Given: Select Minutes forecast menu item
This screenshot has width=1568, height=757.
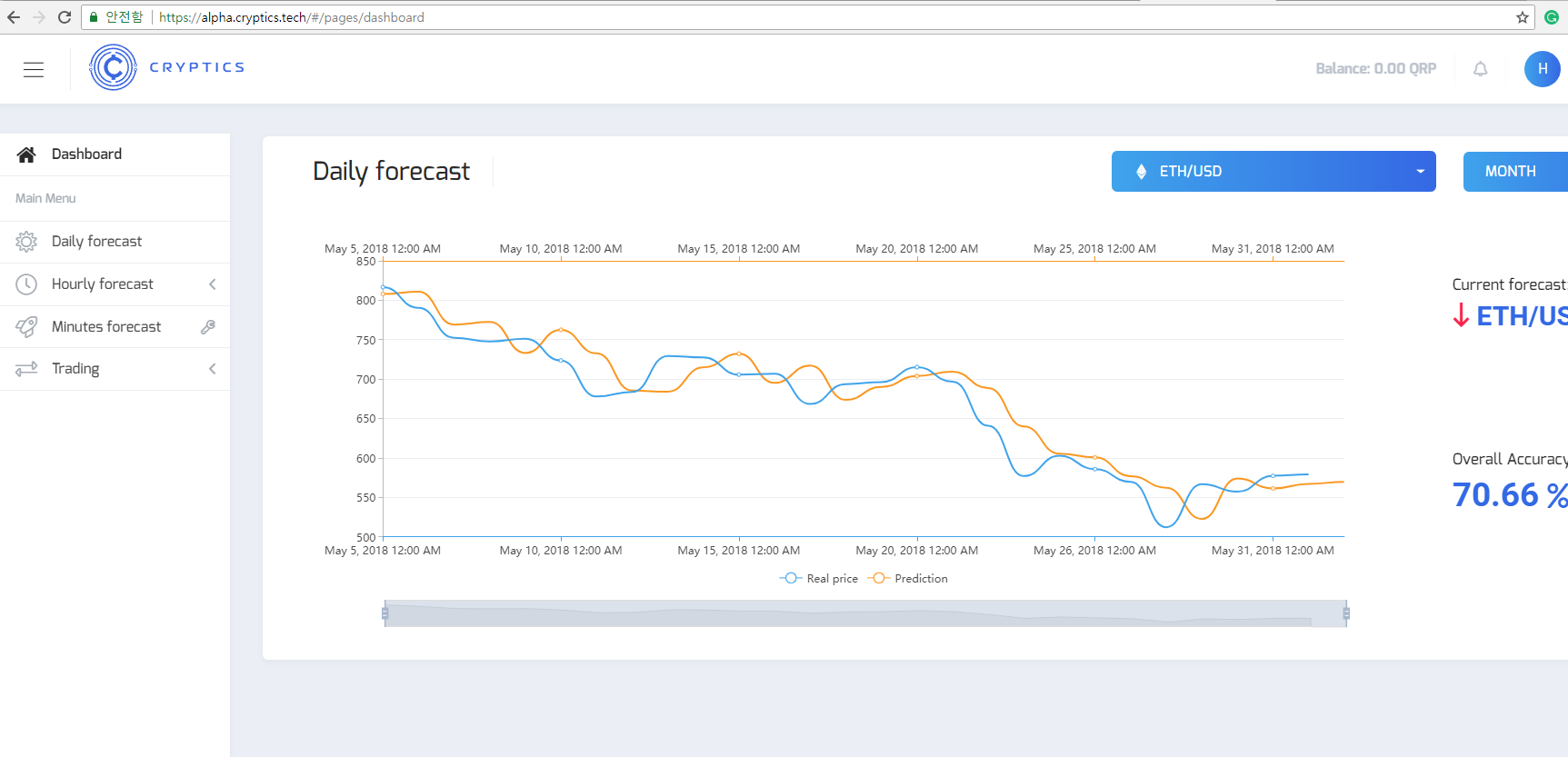Looking at the screenshot, I should tap(115, 327).
